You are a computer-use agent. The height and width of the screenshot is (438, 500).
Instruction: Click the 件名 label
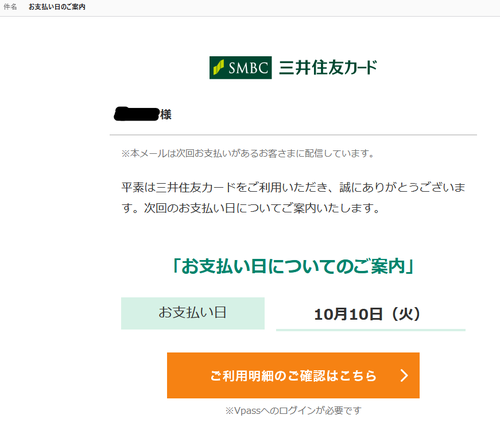(10, 7)
